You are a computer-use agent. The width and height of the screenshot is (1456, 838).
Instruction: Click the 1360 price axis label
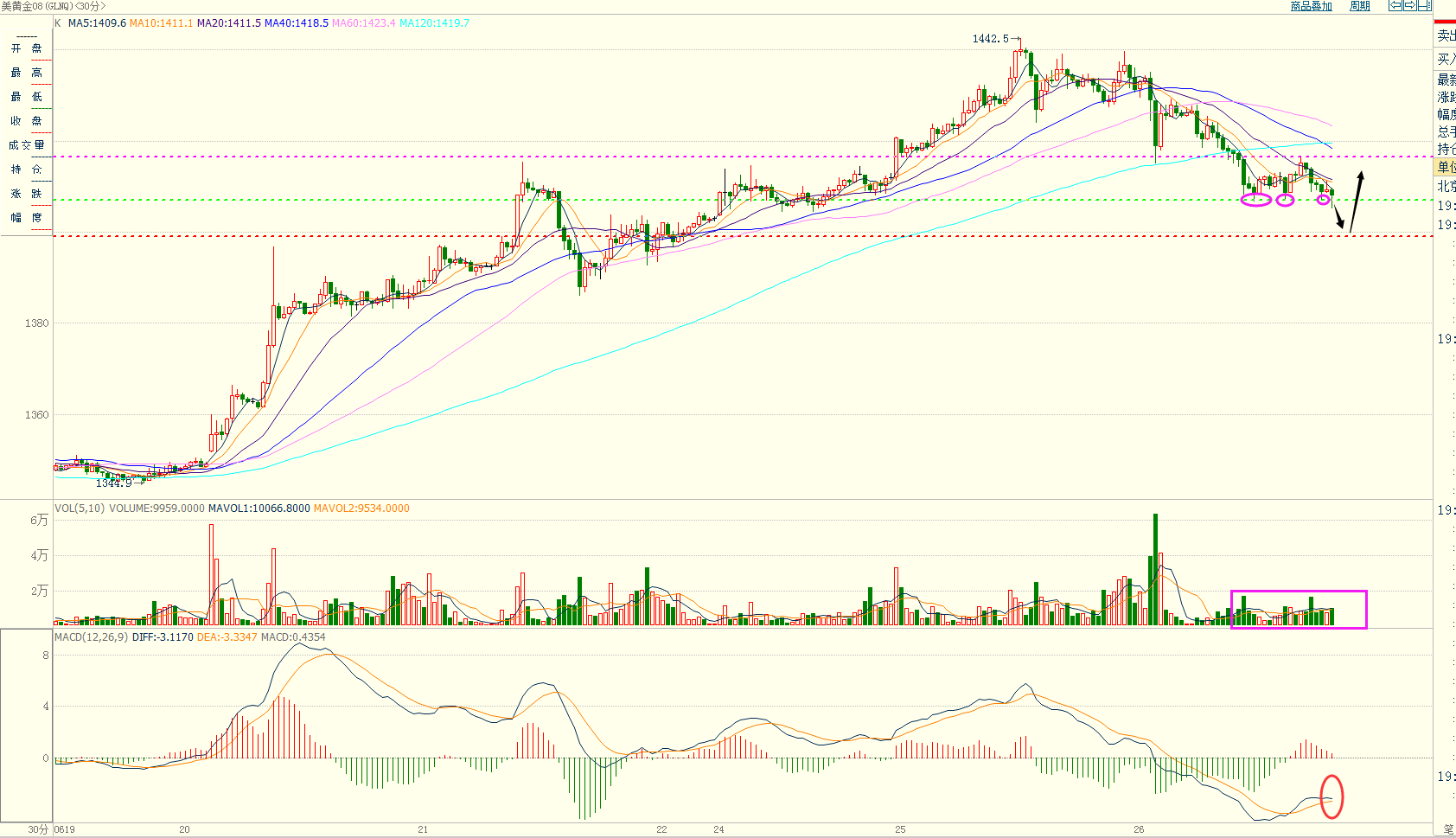click(37, 415)
